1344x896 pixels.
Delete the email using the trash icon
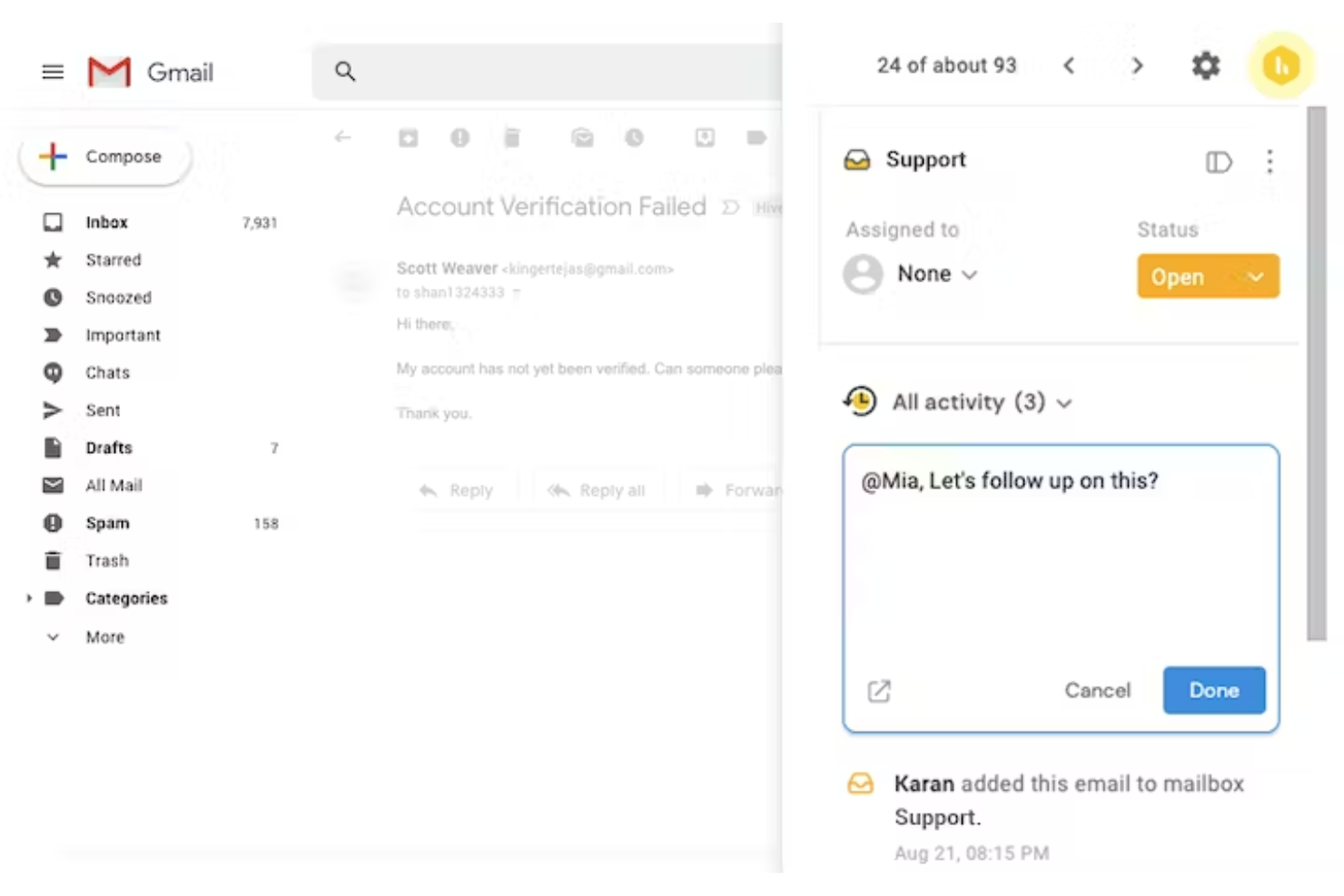[x=511, y=137]
